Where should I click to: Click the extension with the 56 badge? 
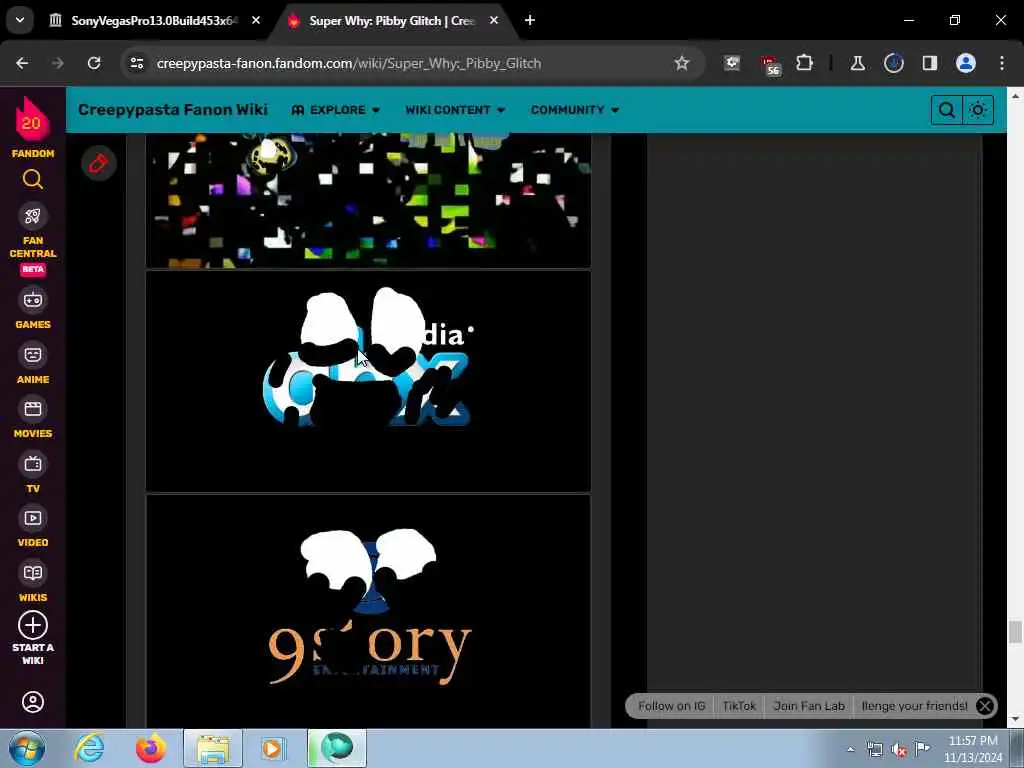(769, 64)
